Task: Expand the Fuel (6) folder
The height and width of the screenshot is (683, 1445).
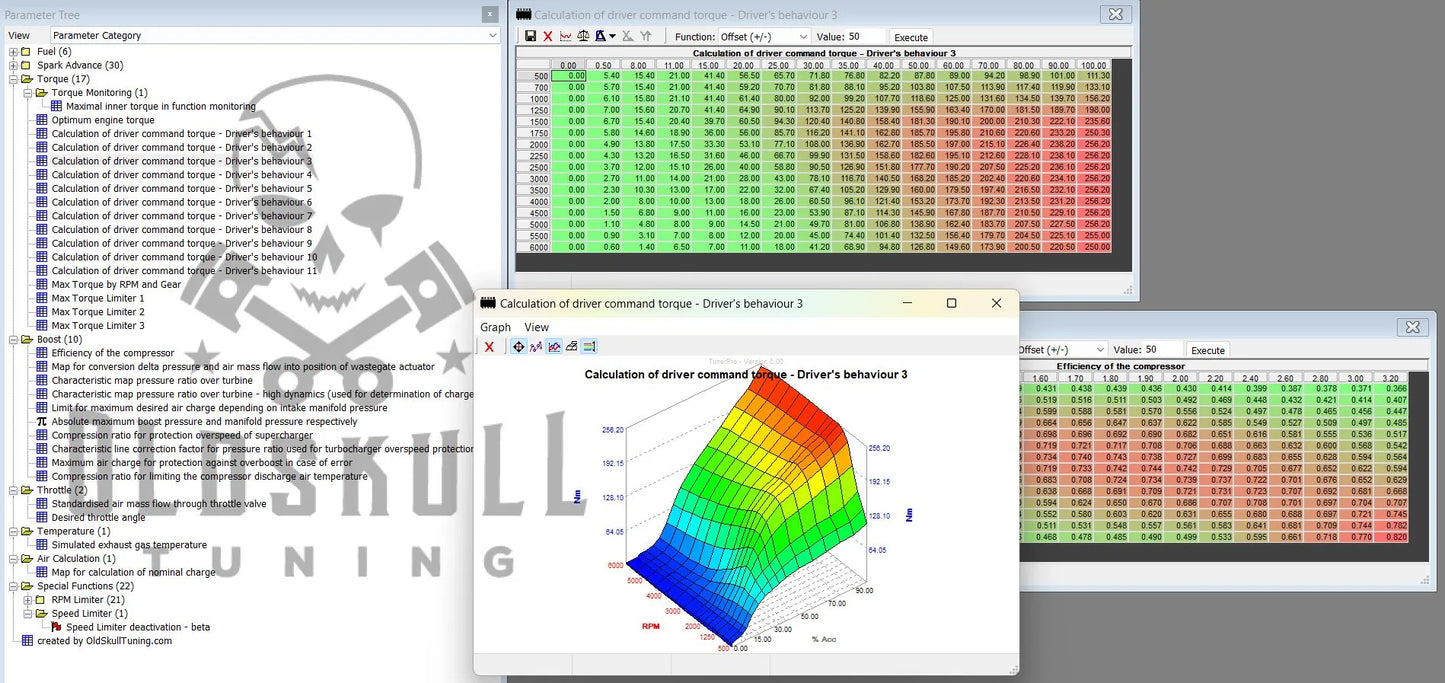Action: pyautogui.click(x=13, y=52)
